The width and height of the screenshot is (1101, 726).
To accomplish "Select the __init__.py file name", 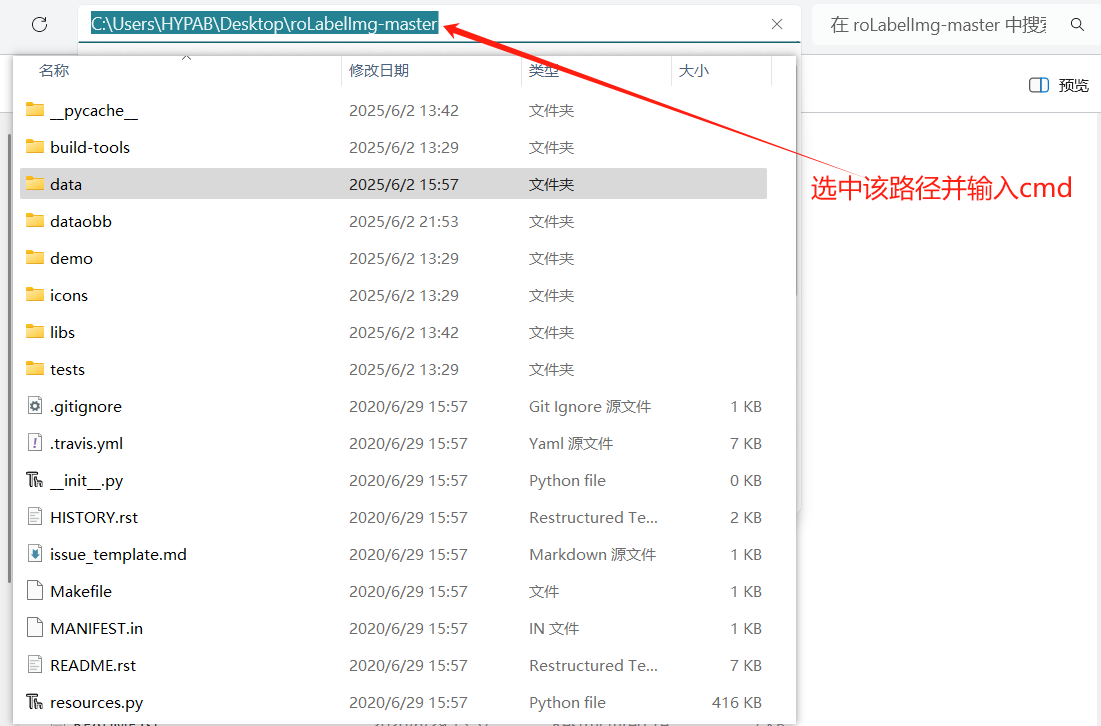I will pyautogui.click(x=86, y=481).
